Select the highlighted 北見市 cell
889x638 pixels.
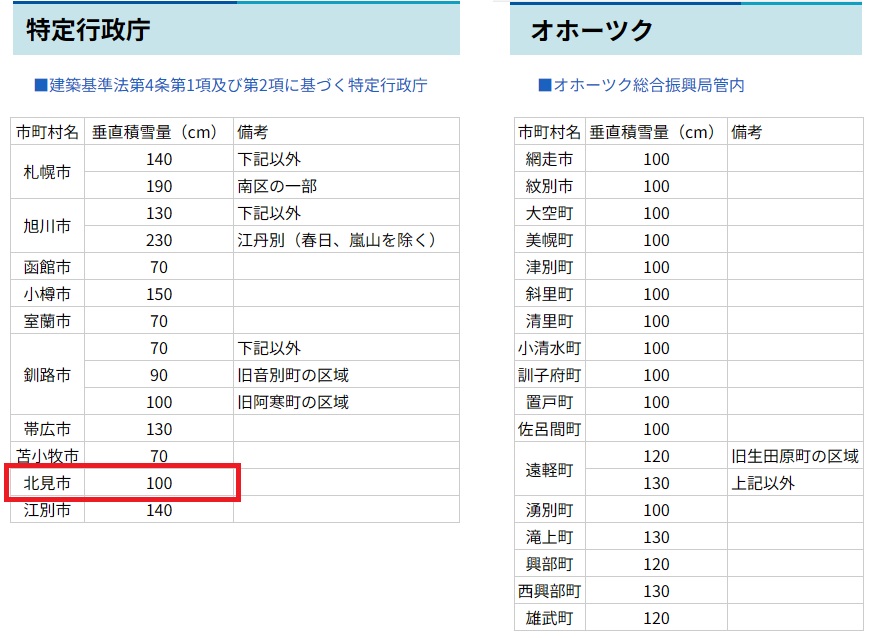coord(48,483)
